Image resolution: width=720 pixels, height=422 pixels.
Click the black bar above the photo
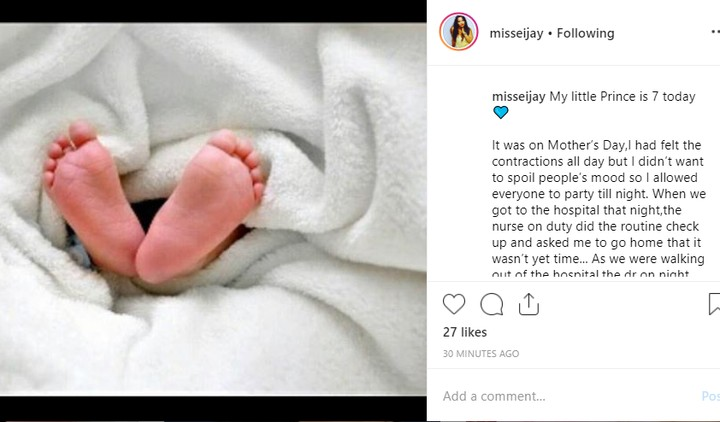pos(213,11)
